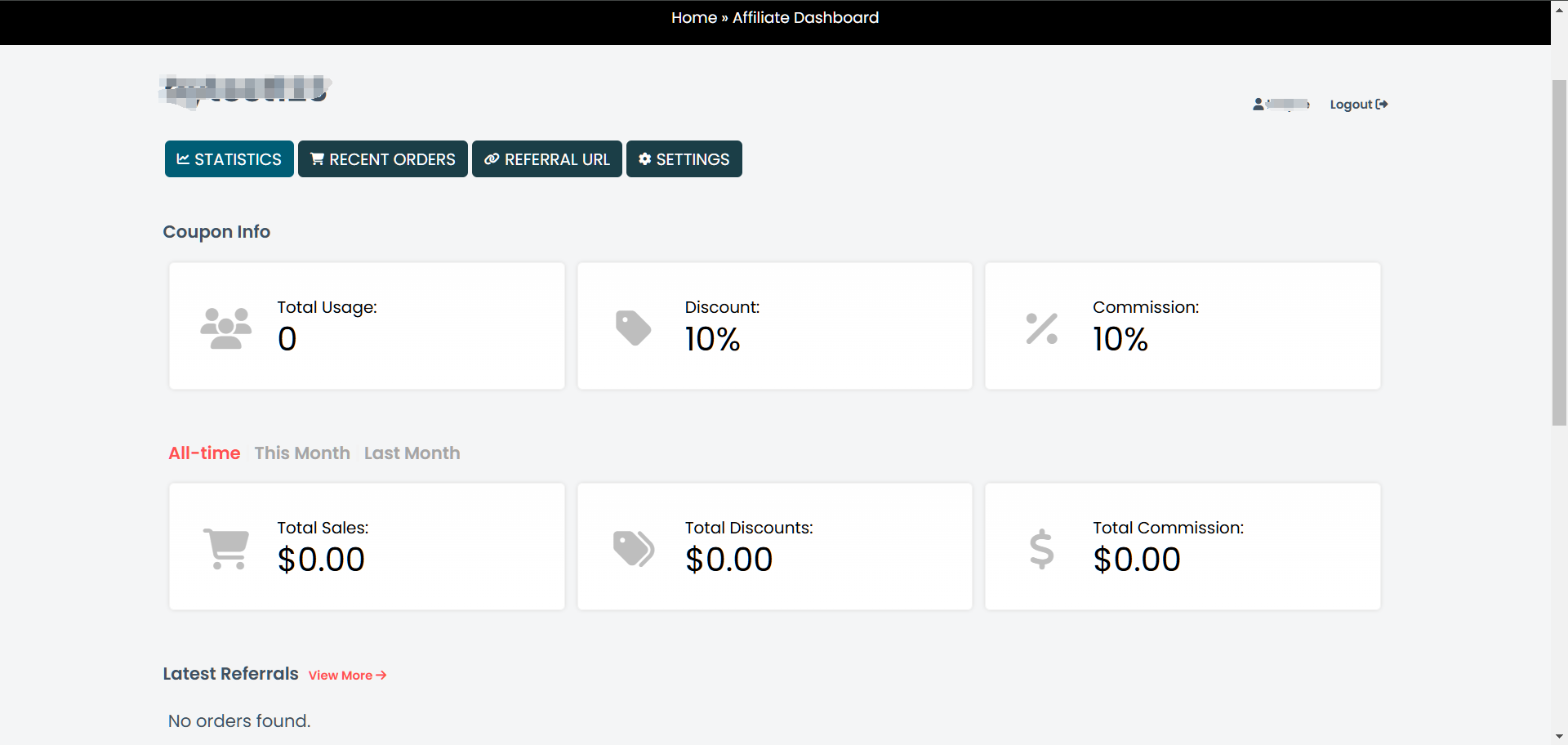Click the Total Commission dollar icon
The height and width of the screenshot is (745, 1568).
(1041, 549)
